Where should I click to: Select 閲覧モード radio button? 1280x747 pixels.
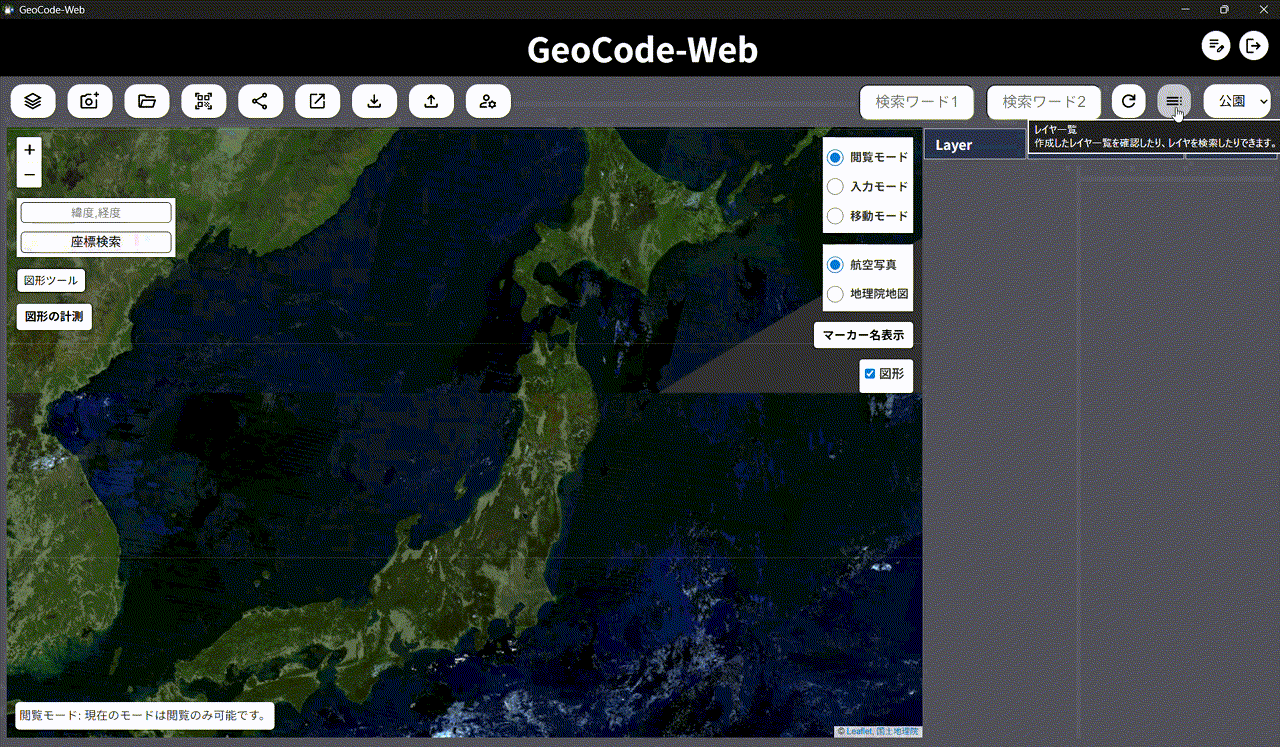point(836,157)
